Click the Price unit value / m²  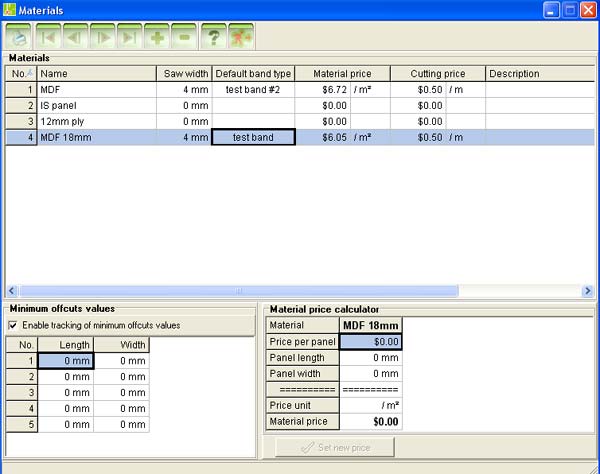pos(371,406)
